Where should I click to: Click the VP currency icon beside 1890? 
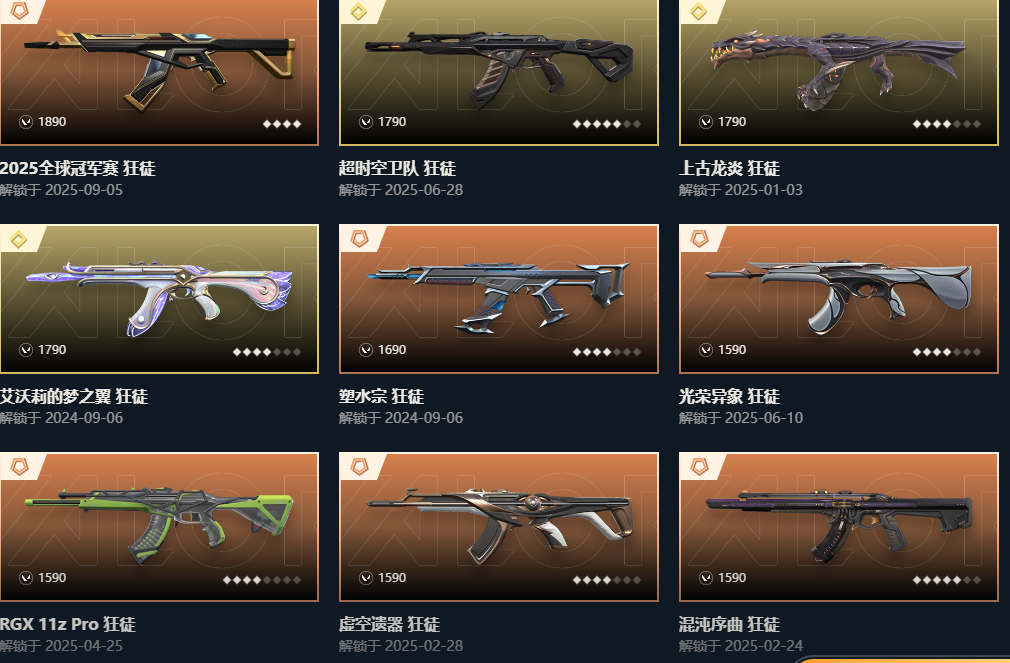(x=26, y=122)
